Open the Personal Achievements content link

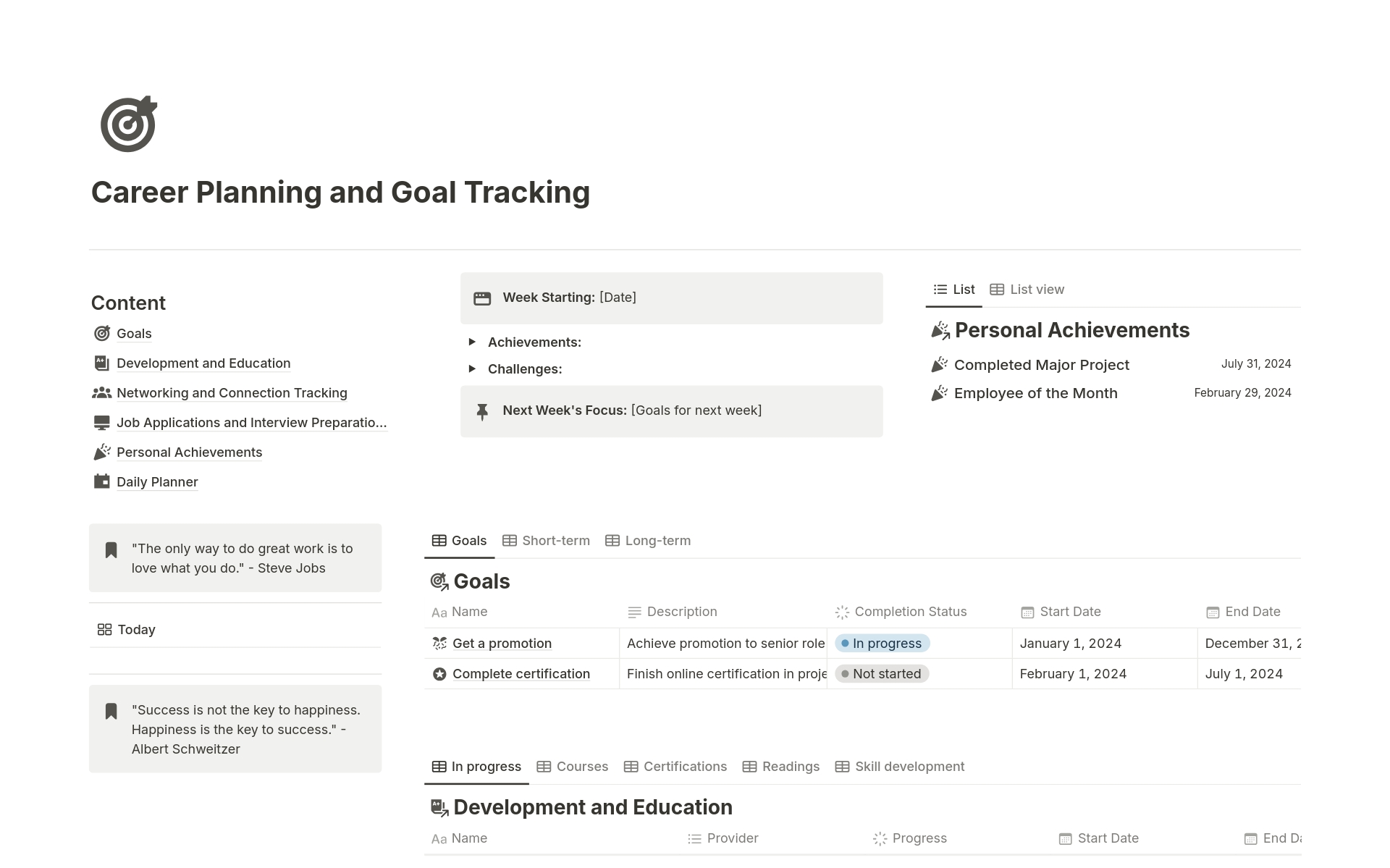189,452
